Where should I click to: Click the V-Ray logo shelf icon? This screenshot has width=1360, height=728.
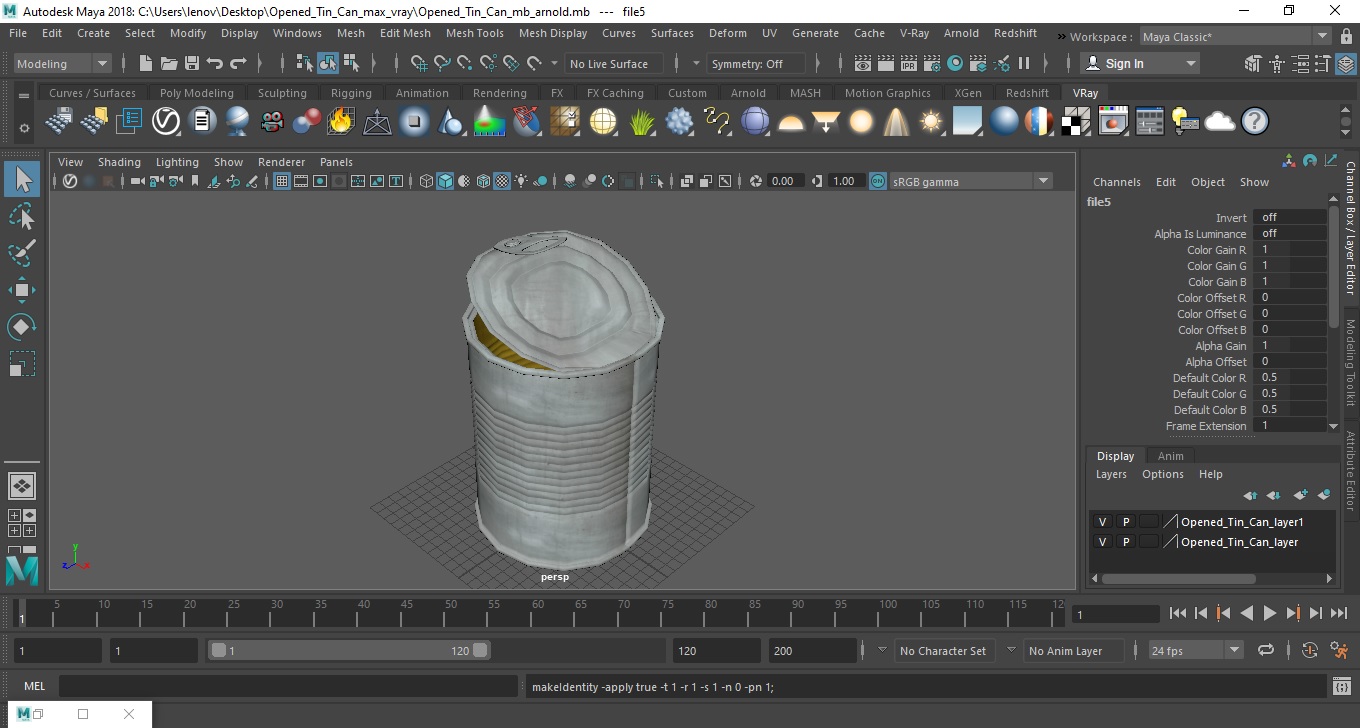[165, 122]
